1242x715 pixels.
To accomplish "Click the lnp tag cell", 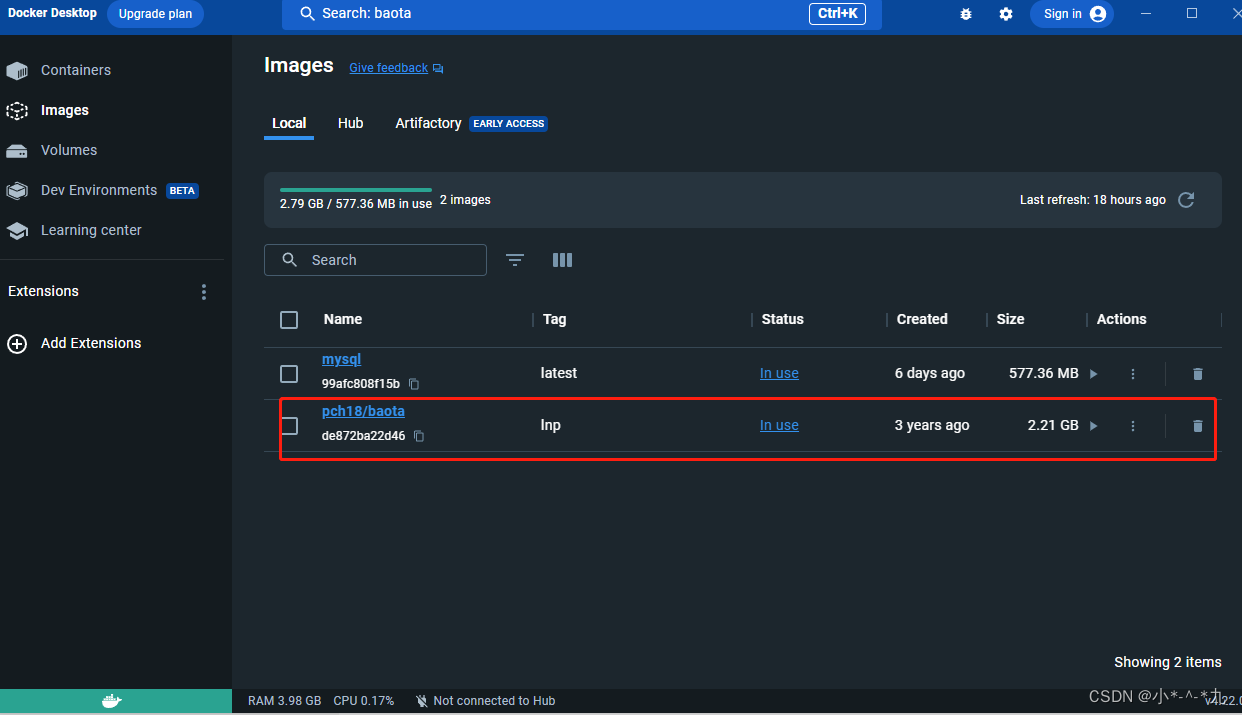I will tap(551, 425).
